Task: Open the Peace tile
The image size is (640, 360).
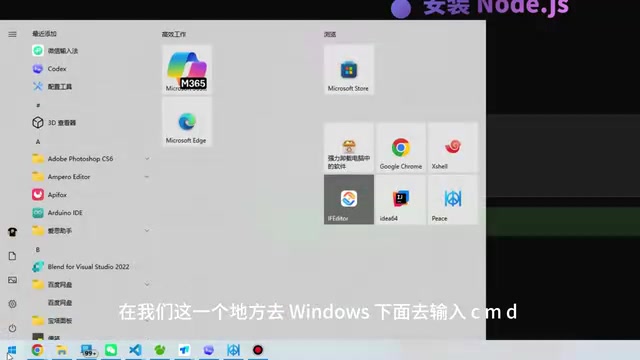Action: (453, 200)
